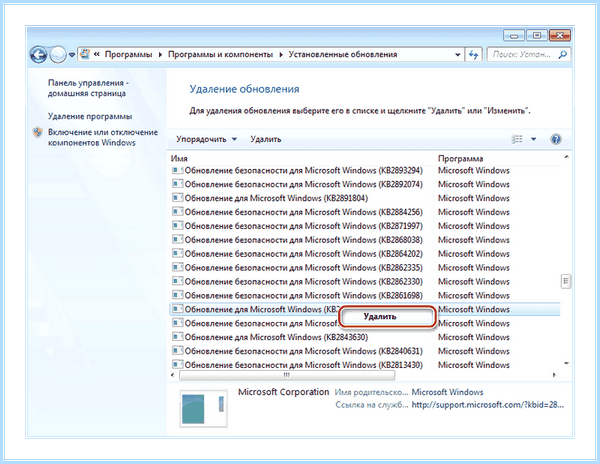Click the icon of update KB2864202
This screenshot has height=464, width=600.
[177, 253]
